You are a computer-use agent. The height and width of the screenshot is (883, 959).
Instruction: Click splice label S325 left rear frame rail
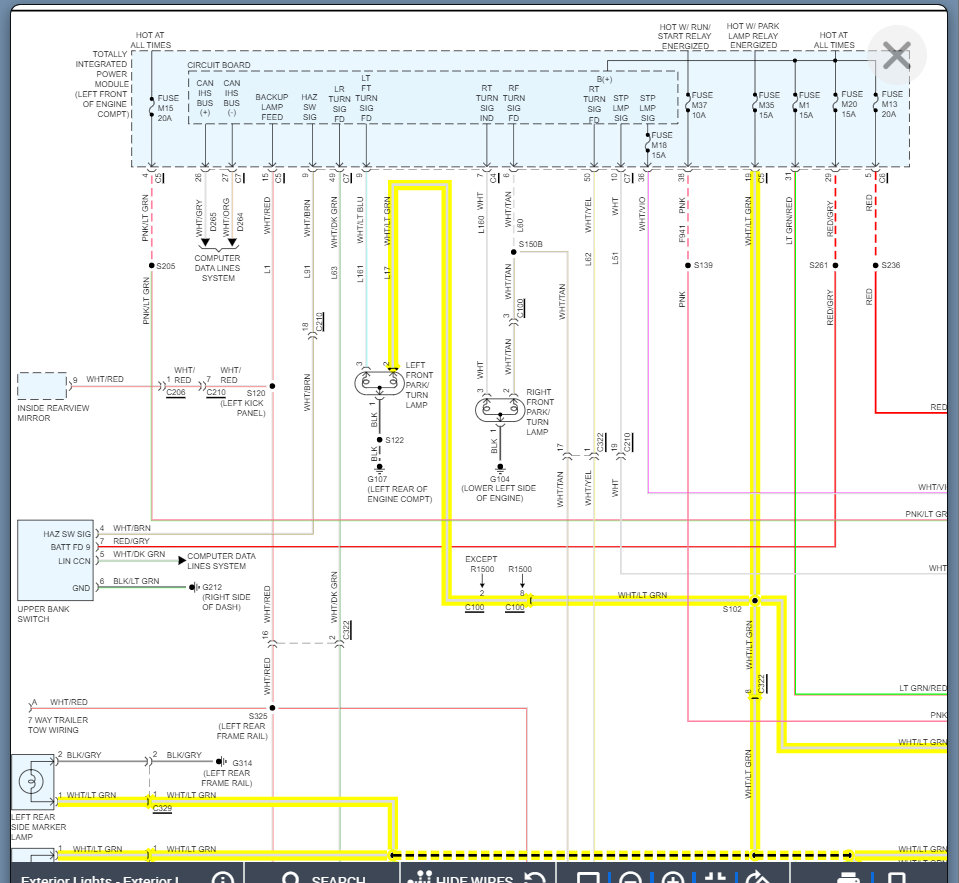[x=257, y=715]
